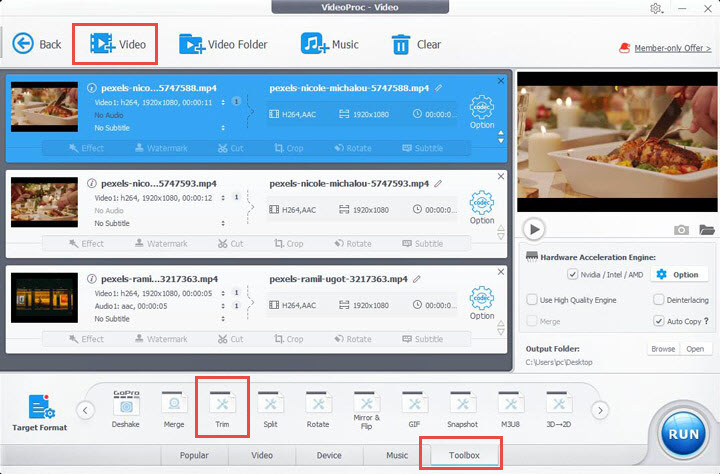Image resolution: width=720 pixels, height=474 pixels.
Task: Select the Merge tool in the toolbox
Action: [x=174, y=409]
